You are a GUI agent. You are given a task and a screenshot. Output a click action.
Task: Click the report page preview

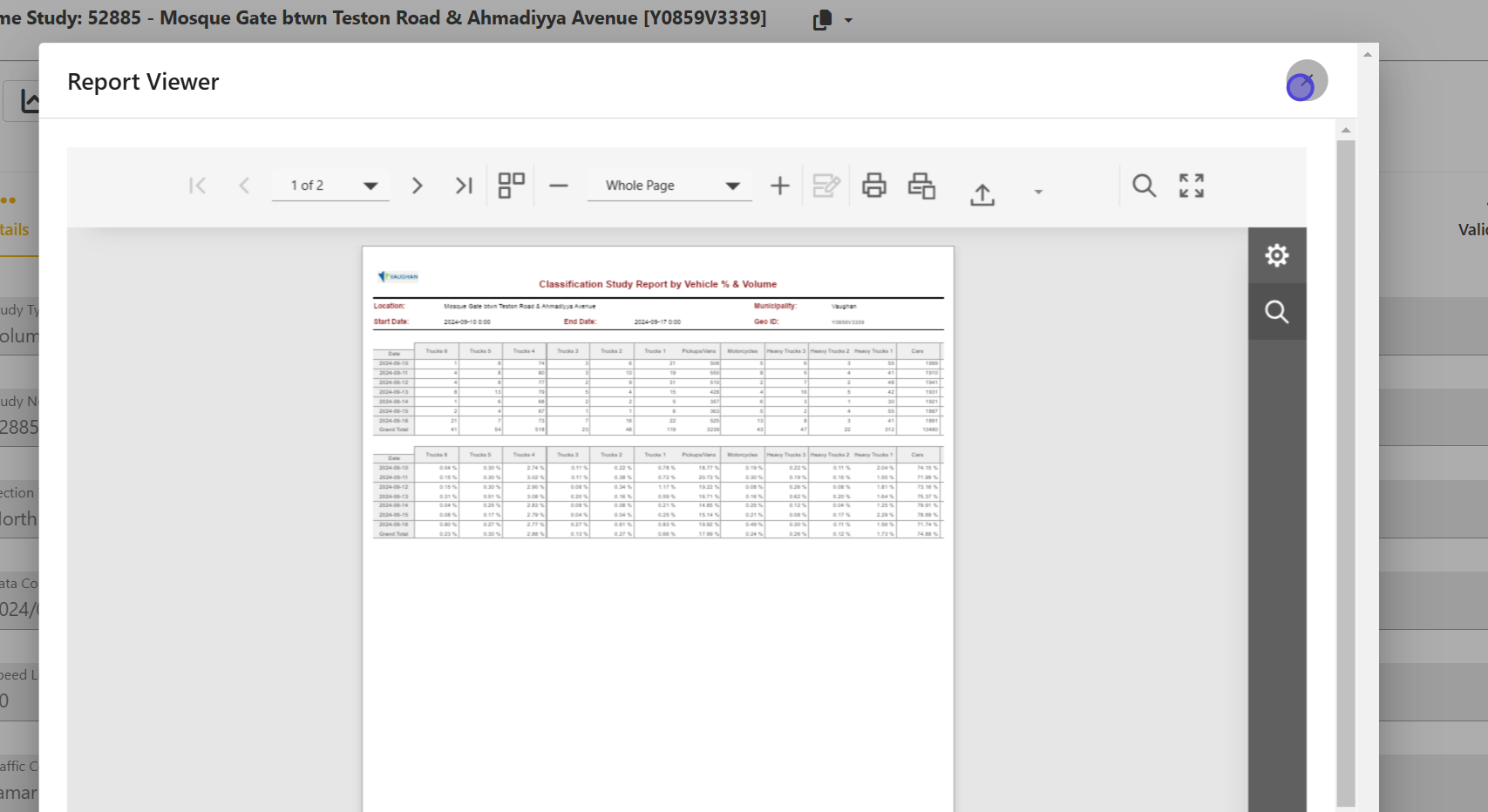pos(658,523)
